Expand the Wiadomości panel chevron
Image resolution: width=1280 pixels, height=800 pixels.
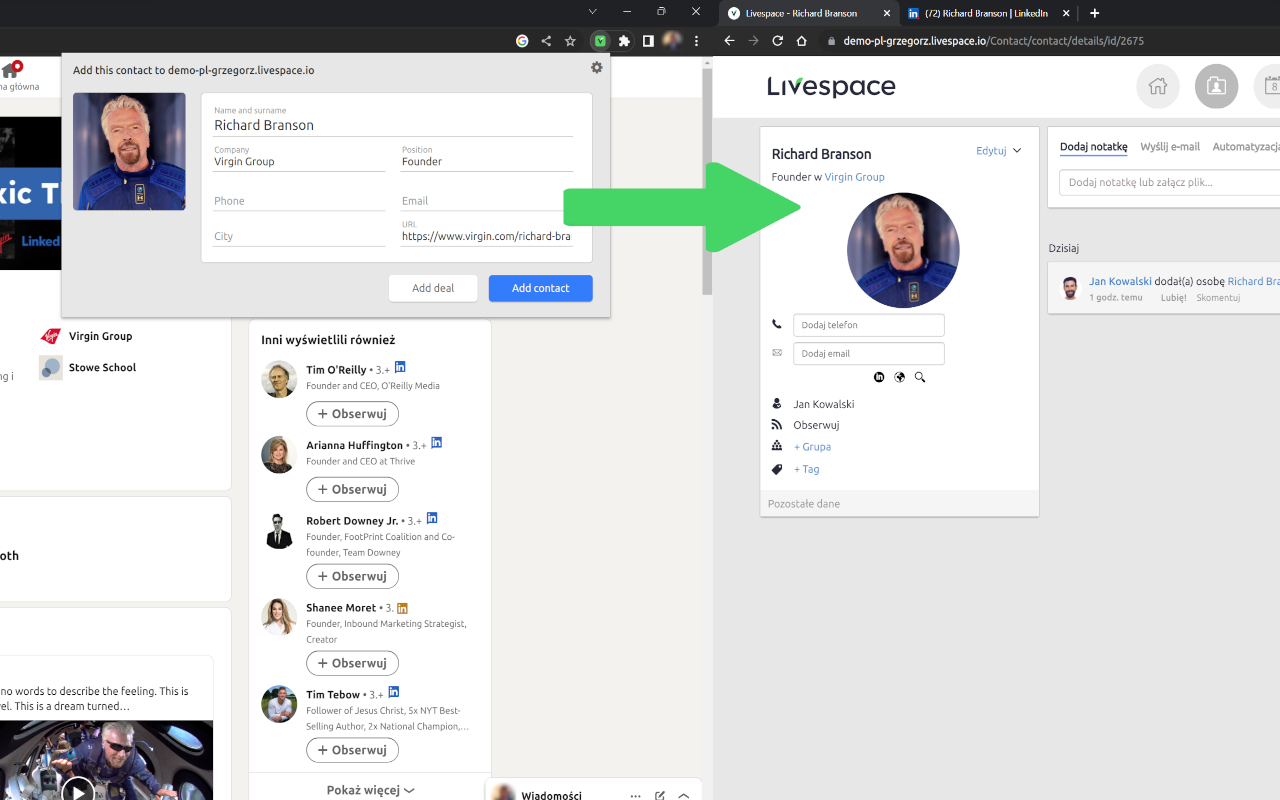pyautogui.click(x=684, y=796)
